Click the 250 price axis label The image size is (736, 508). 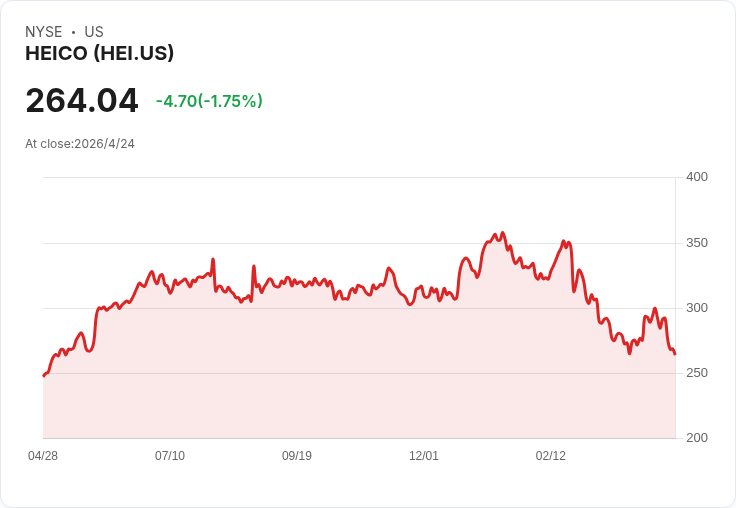pos(697,373)
